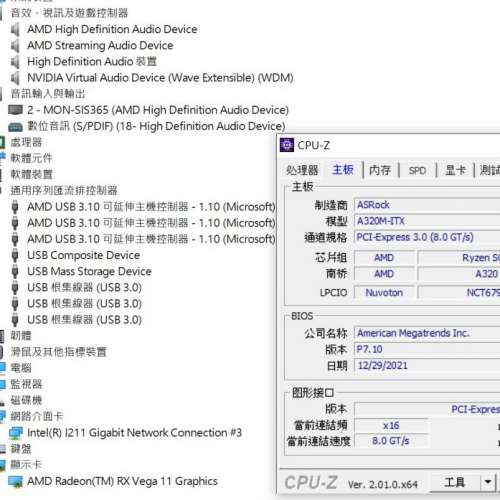Click the USB icon of USB Mass Storage Device
The height and width of the screenshot is (500, 500).
pyautogui.click(x=15, y=272)
